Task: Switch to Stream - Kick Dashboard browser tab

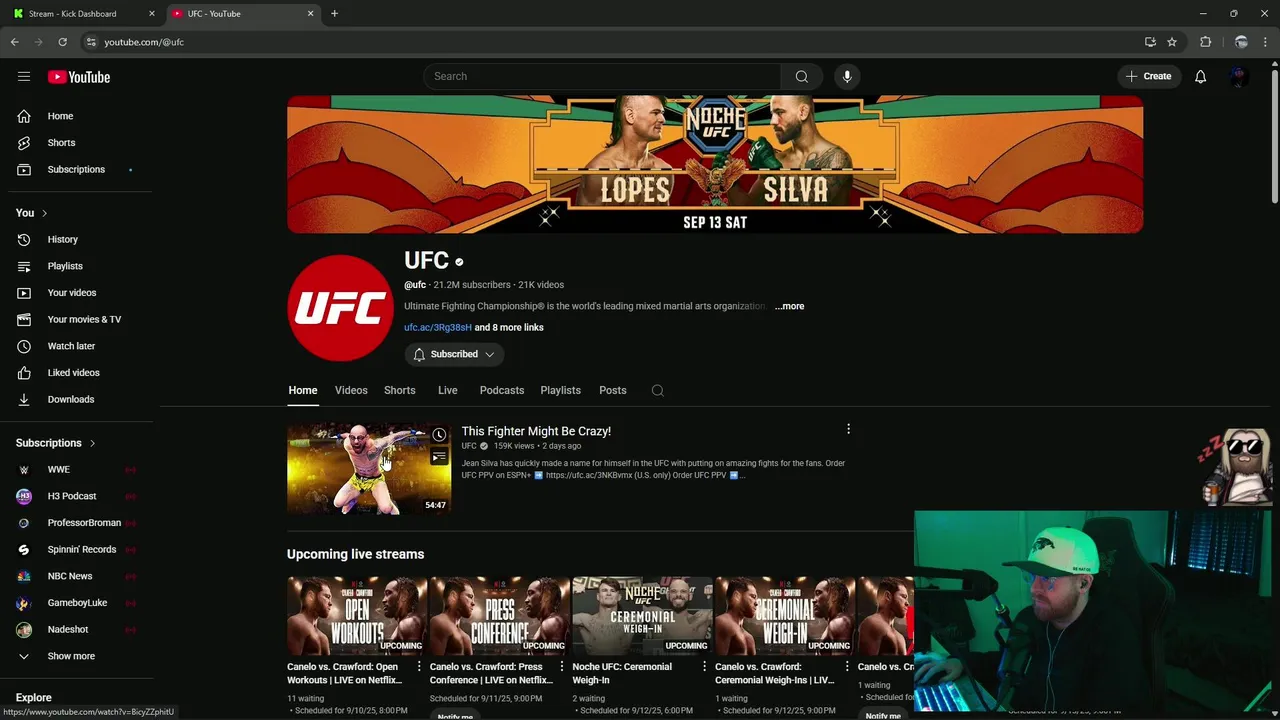Action: point(84,13)
